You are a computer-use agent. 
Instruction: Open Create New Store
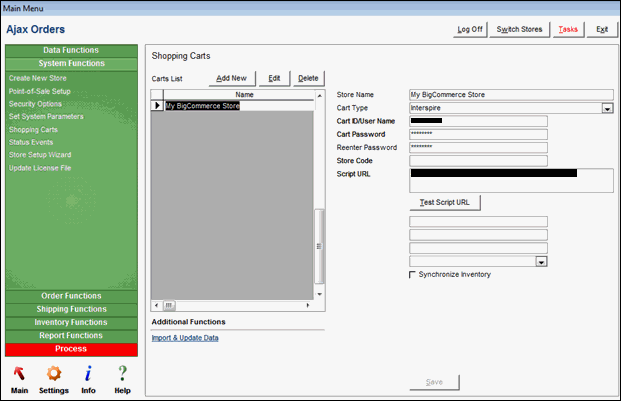point(38,78)
